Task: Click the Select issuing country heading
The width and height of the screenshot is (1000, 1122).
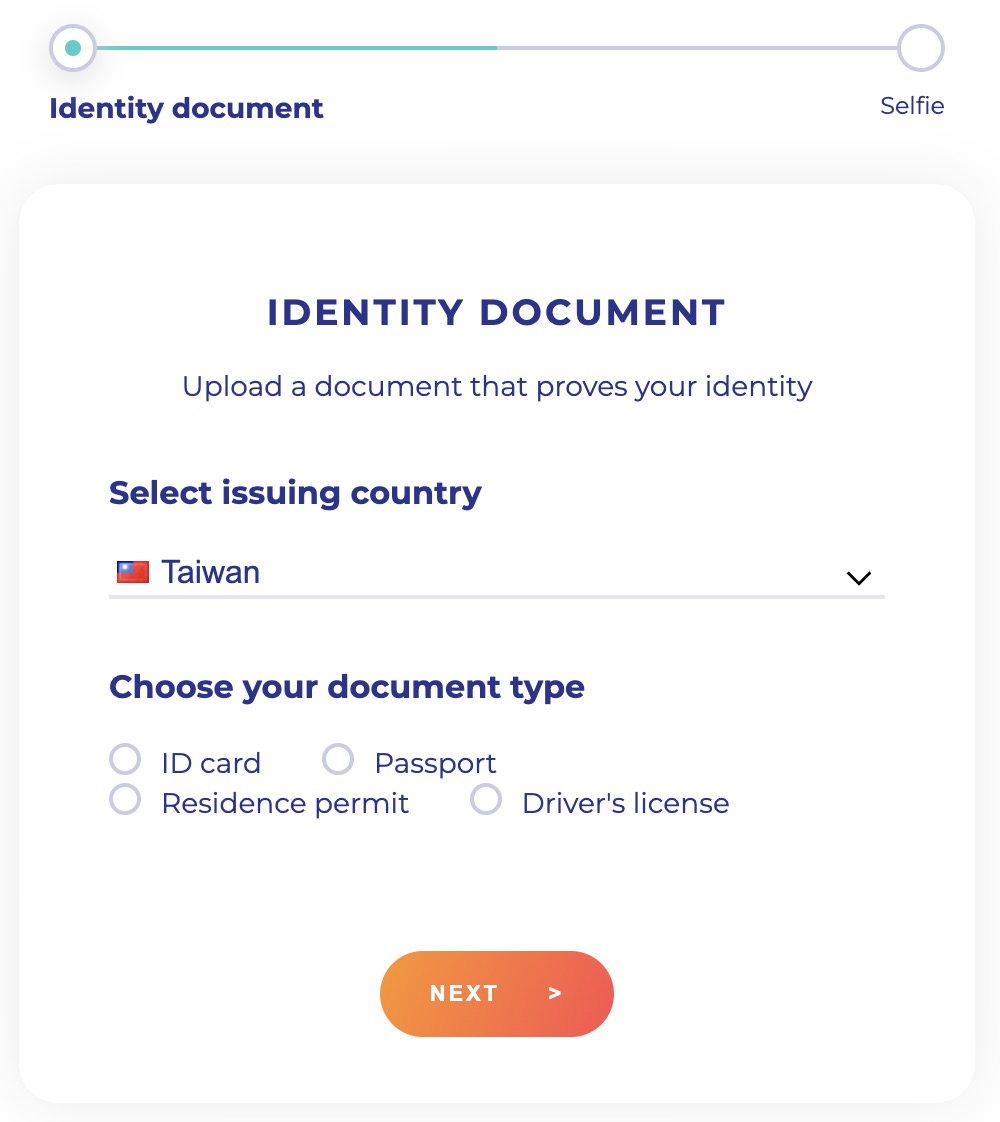Action: 295,493
